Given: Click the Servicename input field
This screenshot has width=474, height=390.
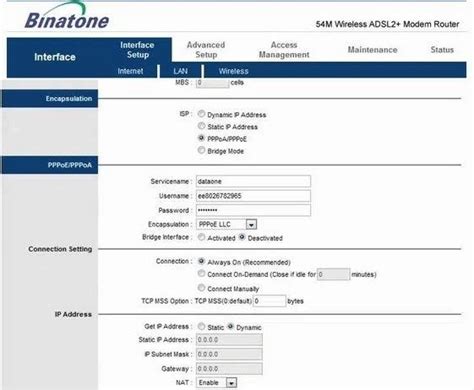Looking at the screenshot, I should (253, 181).
